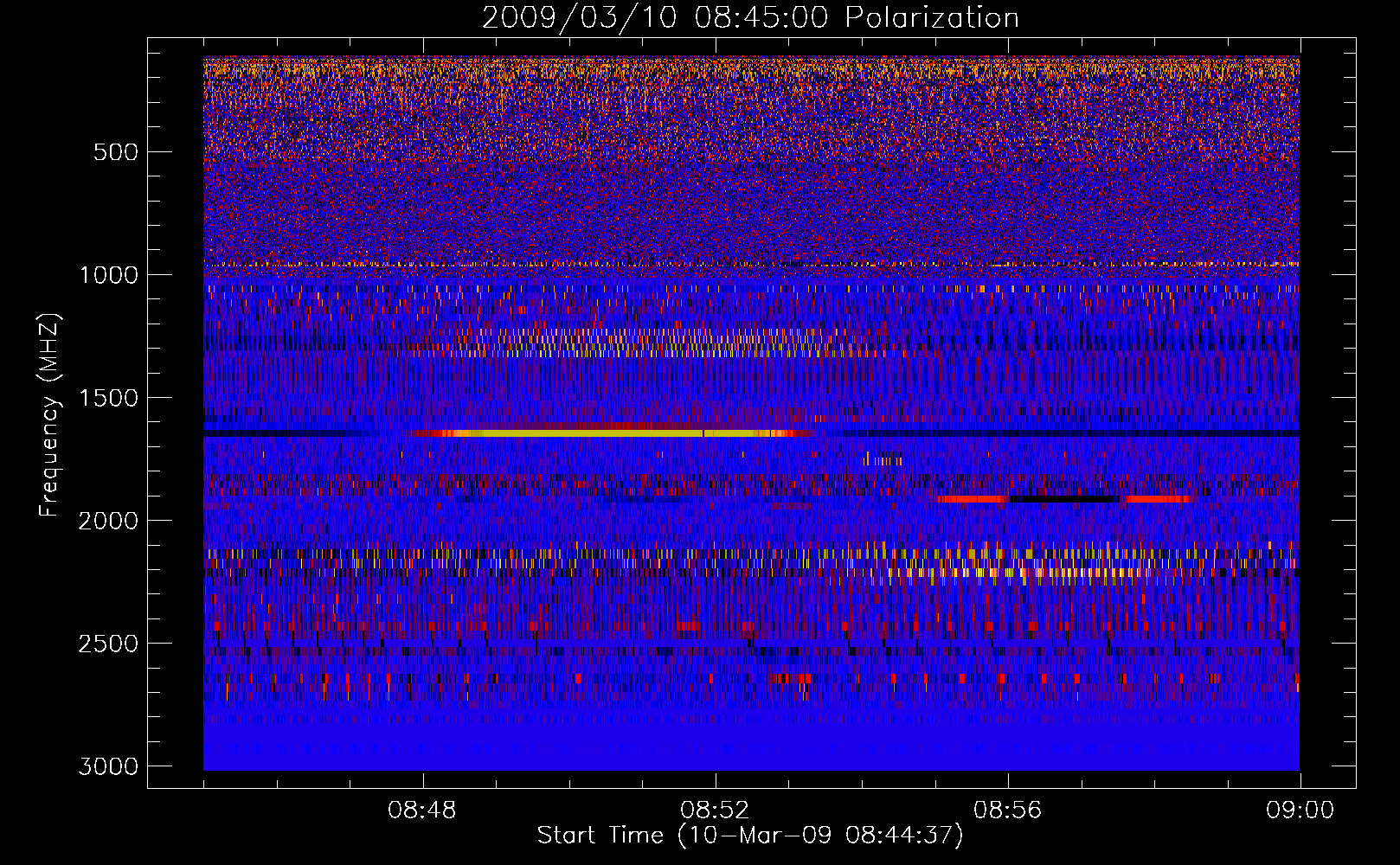Click the 08:52 time tick label
The width and height of the screenshot is (1400, 865).
pos(715,811)
